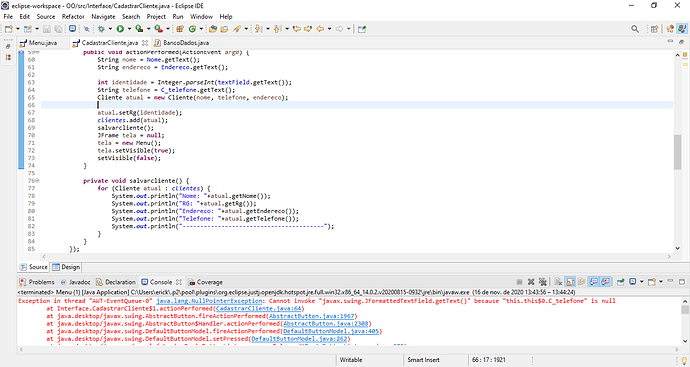The height and width of the screenshot is (367, 690).
Task: Open the File menu
Action: coord(8,16)
